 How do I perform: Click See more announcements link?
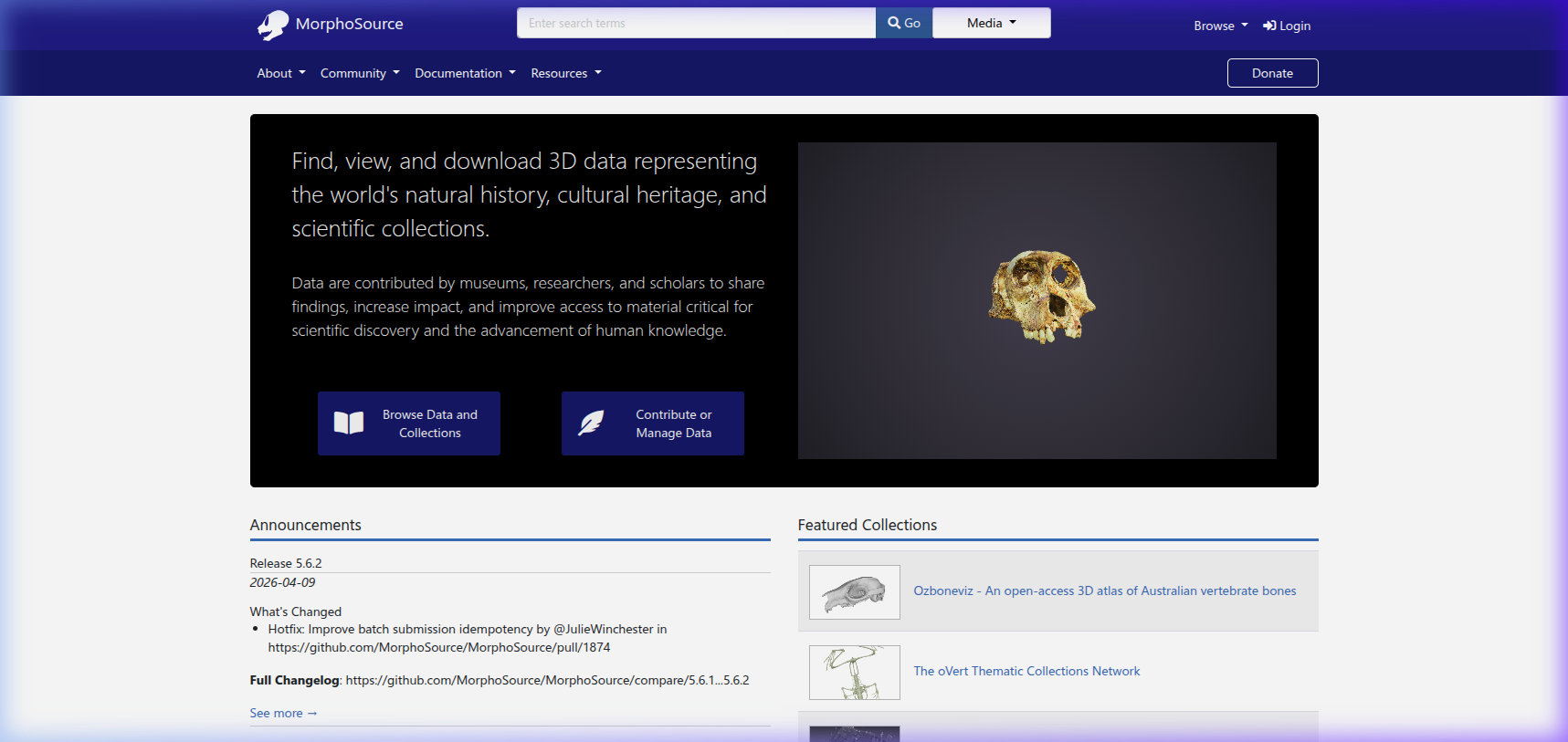(x=283, y=713)
